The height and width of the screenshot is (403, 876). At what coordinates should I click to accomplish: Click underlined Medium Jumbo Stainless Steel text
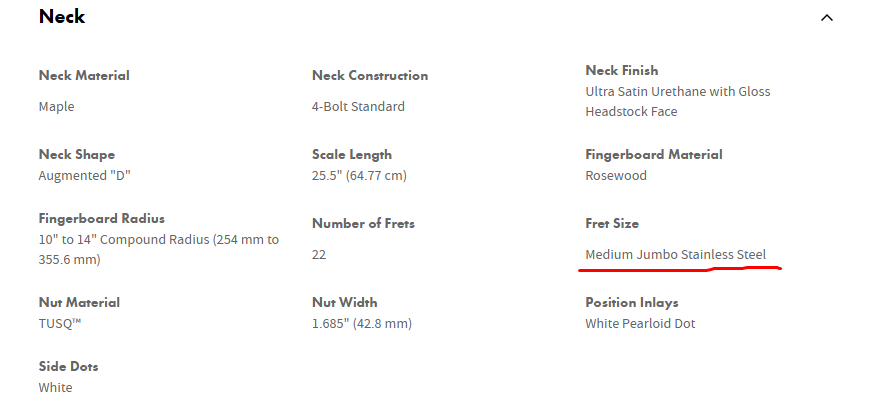676,254
